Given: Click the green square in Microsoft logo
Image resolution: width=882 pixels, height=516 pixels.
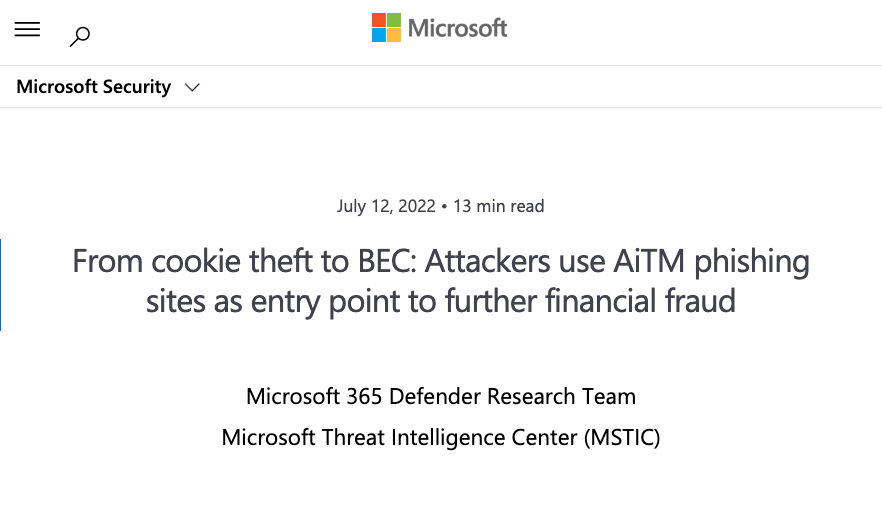Looking at the screenshot, I should coord(394,20).
